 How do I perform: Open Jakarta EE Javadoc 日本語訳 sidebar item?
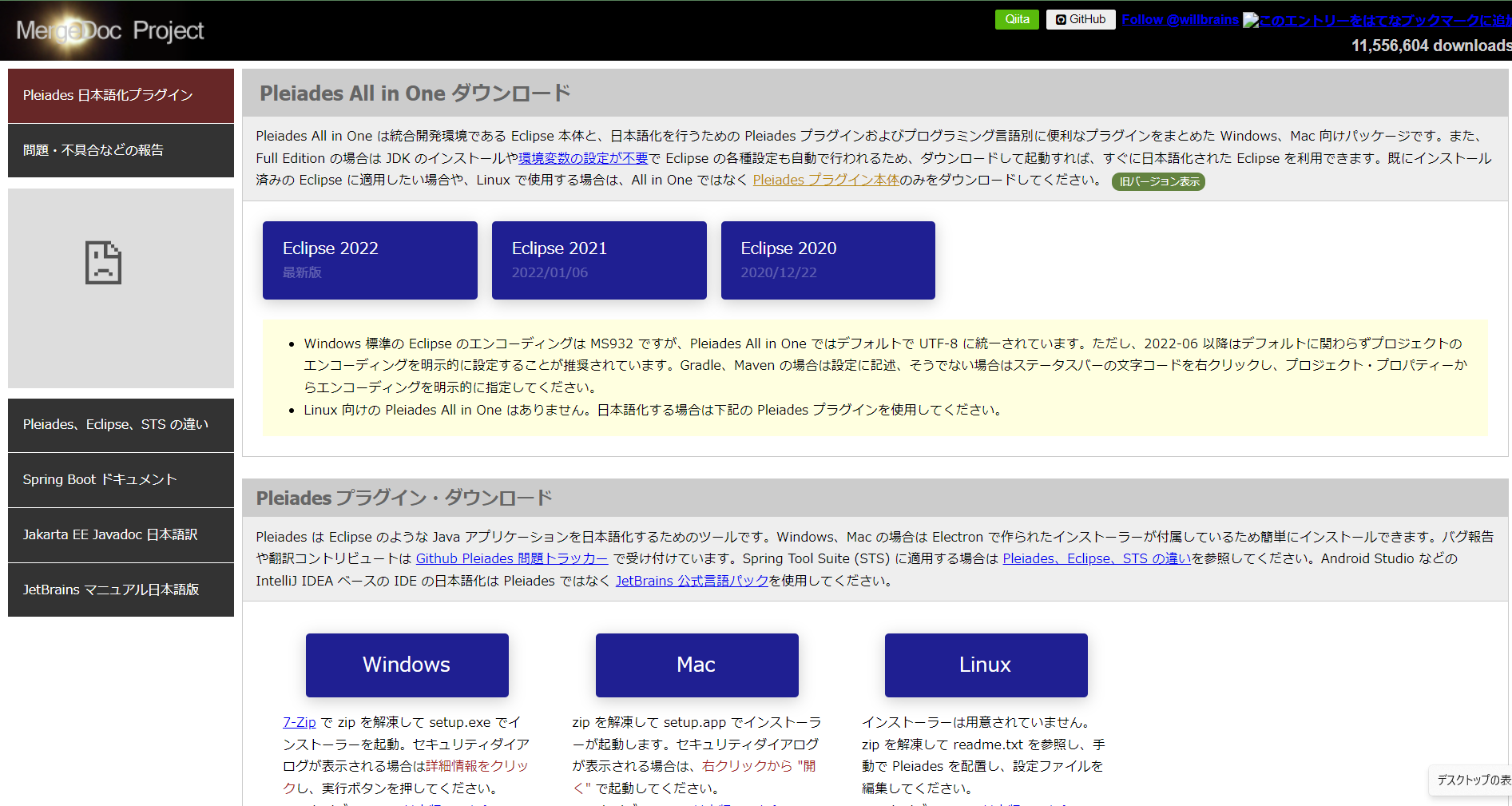tap(121, 535)
